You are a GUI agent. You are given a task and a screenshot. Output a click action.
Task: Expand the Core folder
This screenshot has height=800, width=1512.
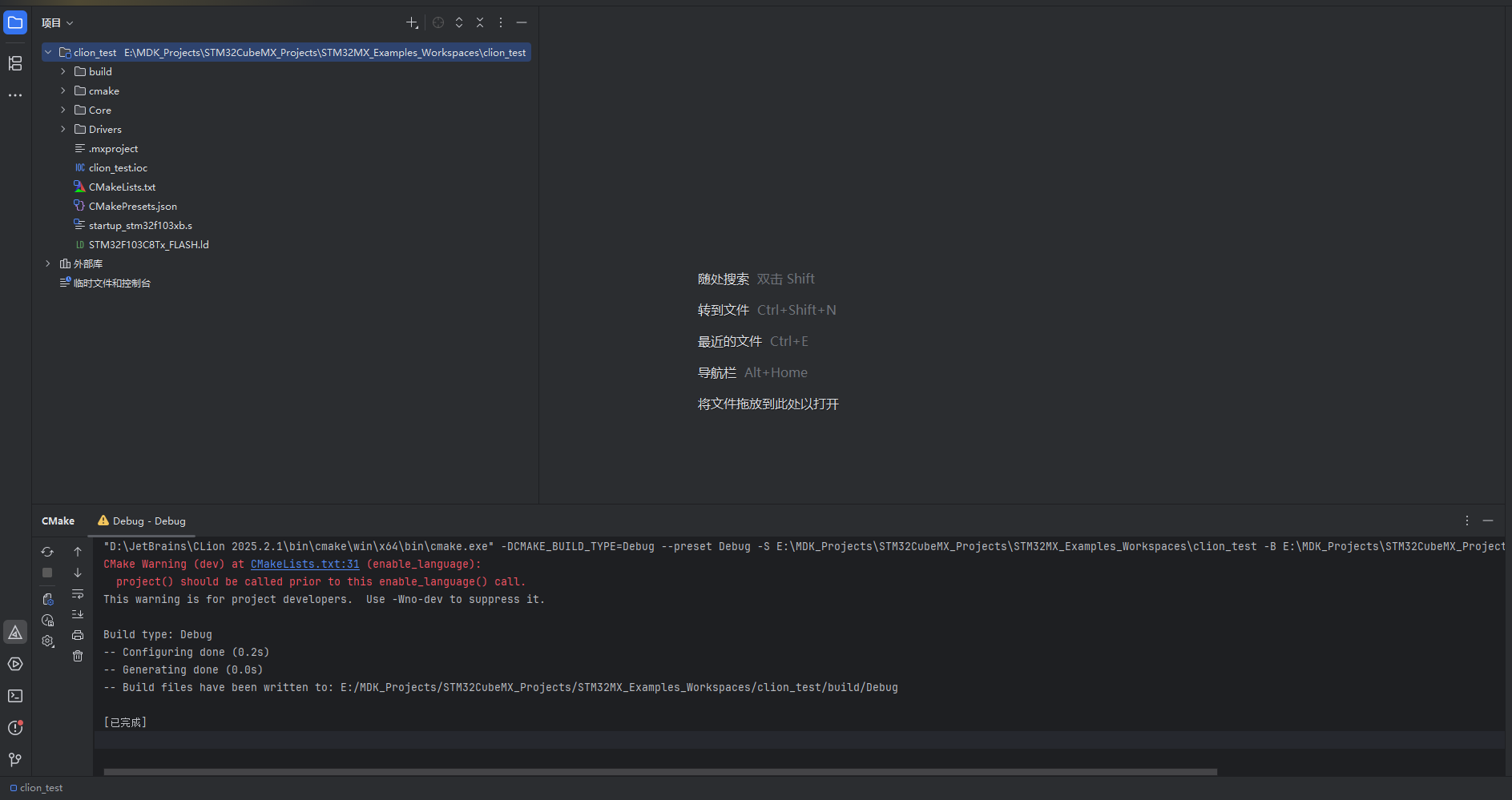63,111
